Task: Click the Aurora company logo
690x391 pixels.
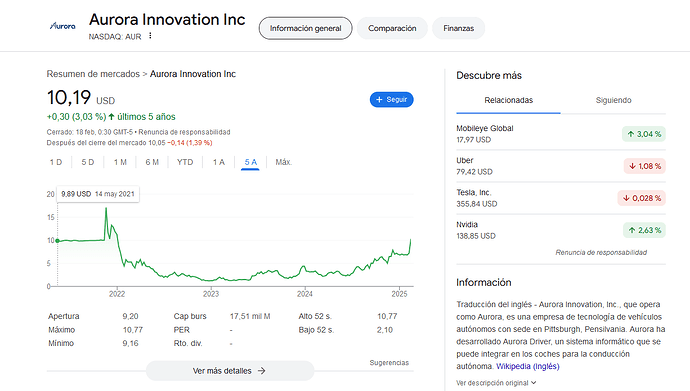Action: 62,26
